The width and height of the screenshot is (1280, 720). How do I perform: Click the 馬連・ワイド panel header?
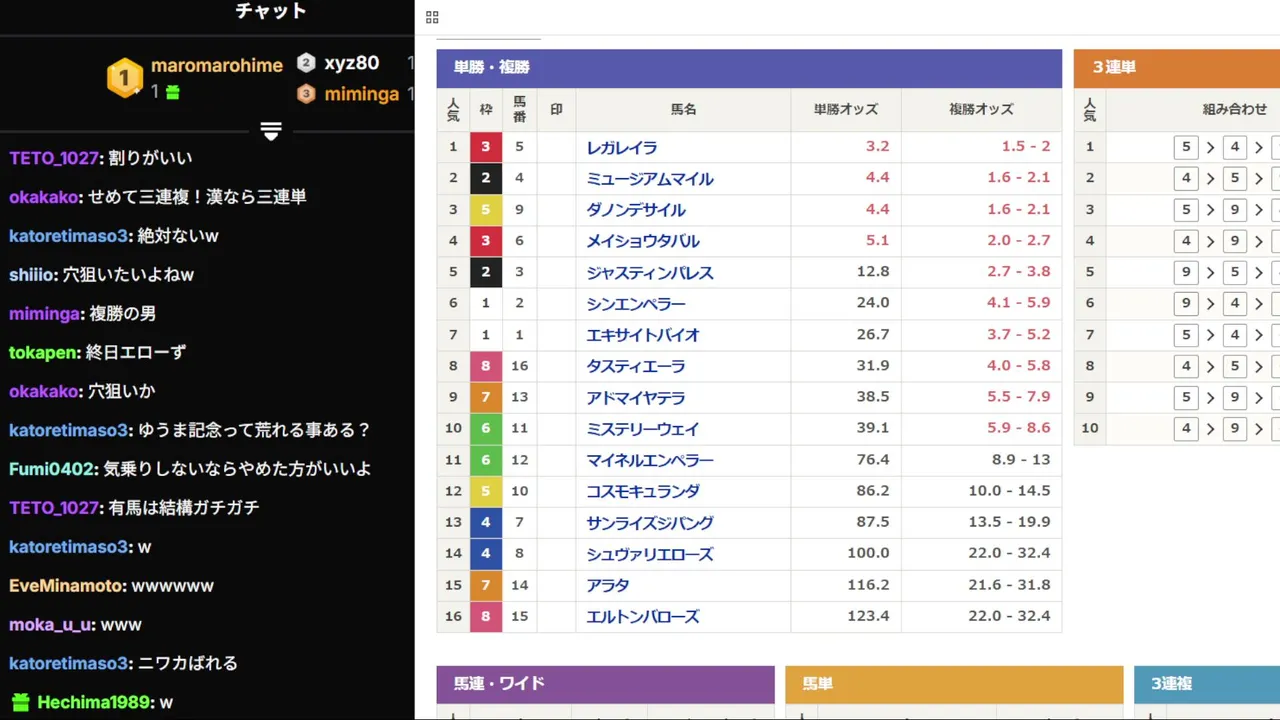605,684
